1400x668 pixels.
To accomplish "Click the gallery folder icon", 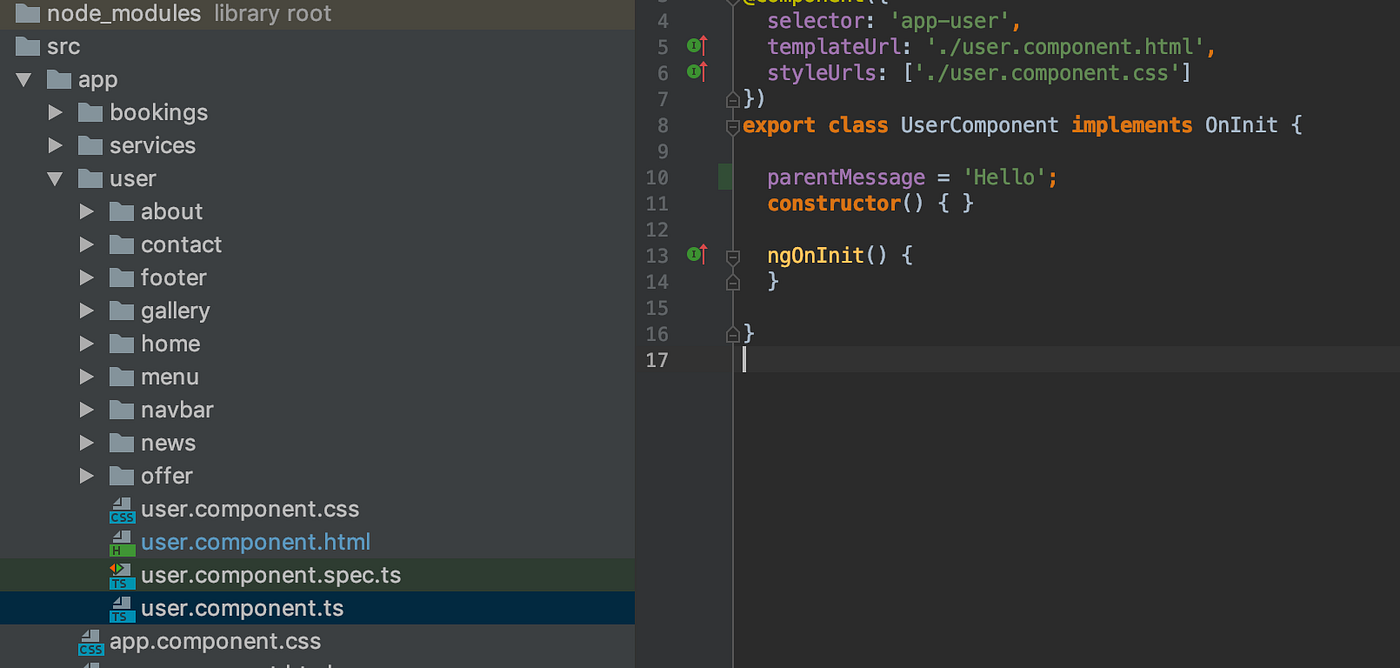I will tap(122, 311).
